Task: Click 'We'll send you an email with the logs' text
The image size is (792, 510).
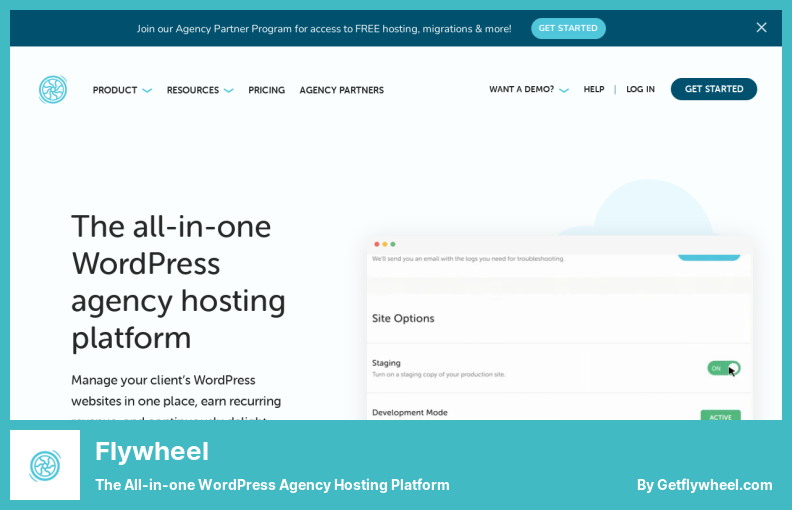Action: tap(468, 259)
